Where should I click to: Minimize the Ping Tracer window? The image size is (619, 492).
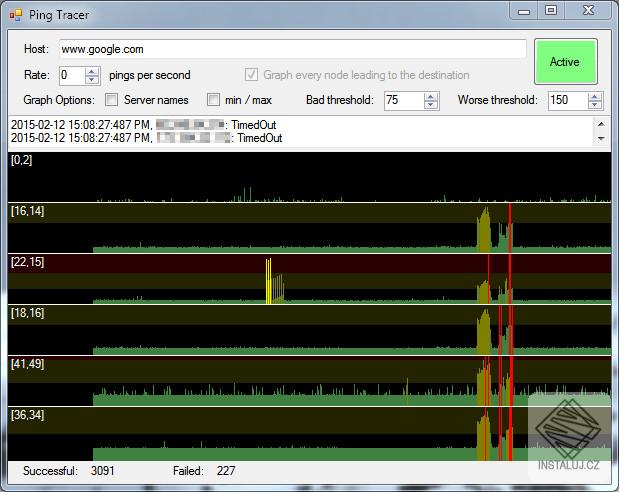(x=524, y=11)
